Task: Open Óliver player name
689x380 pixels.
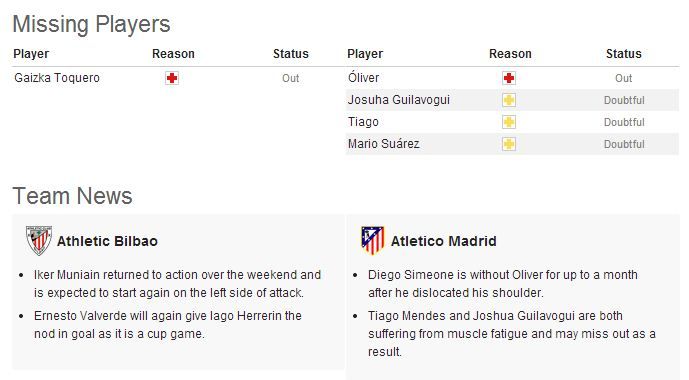Action: coord(363,77)
